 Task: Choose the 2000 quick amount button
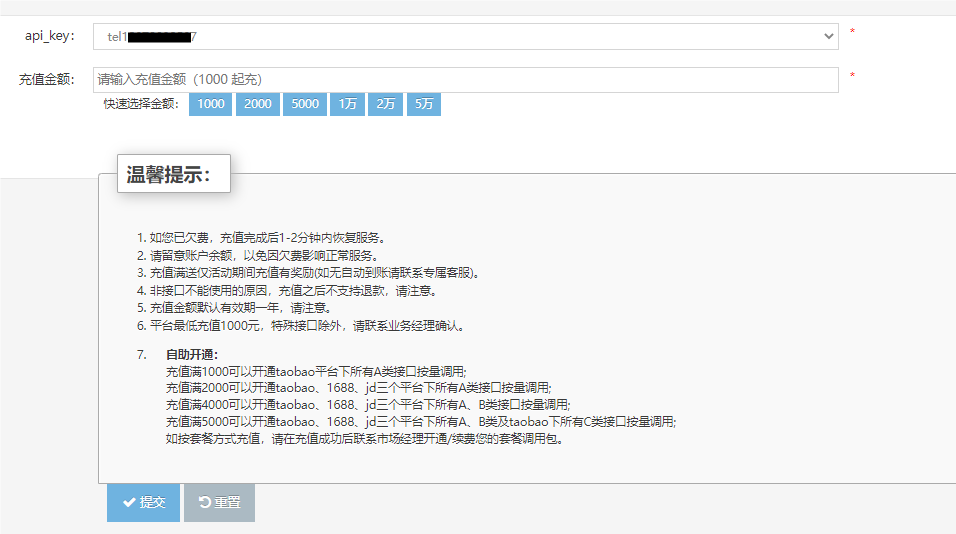coord(257,104)
